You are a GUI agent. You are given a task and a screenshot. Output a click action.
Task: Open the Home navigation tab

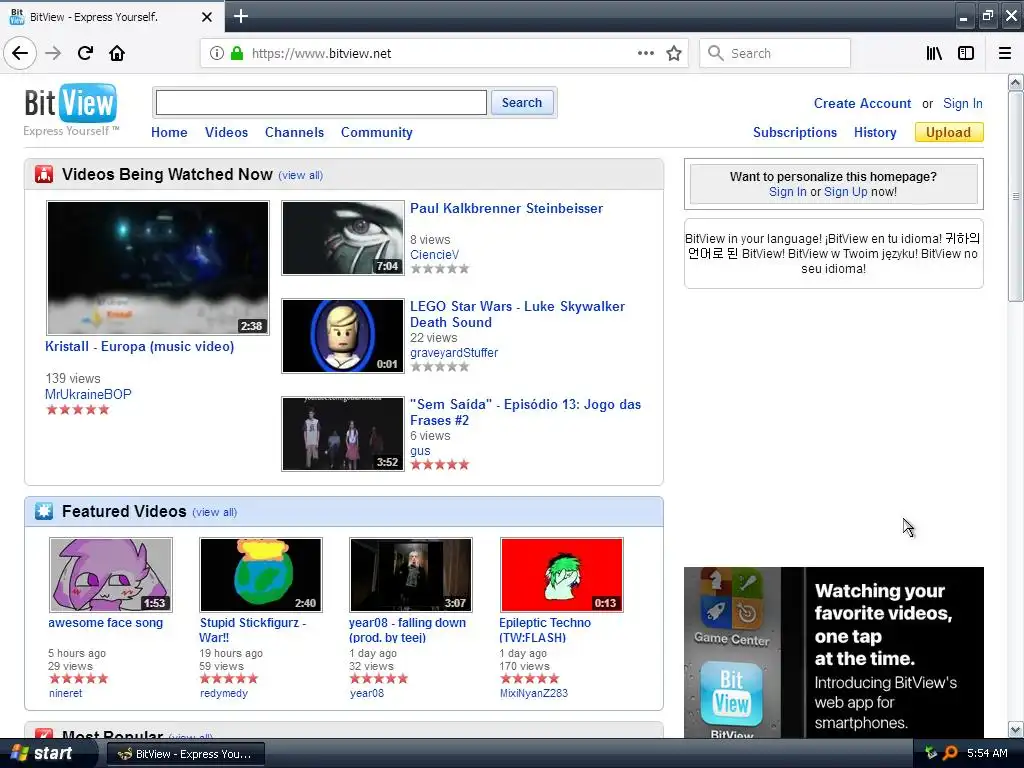point(169,132)
